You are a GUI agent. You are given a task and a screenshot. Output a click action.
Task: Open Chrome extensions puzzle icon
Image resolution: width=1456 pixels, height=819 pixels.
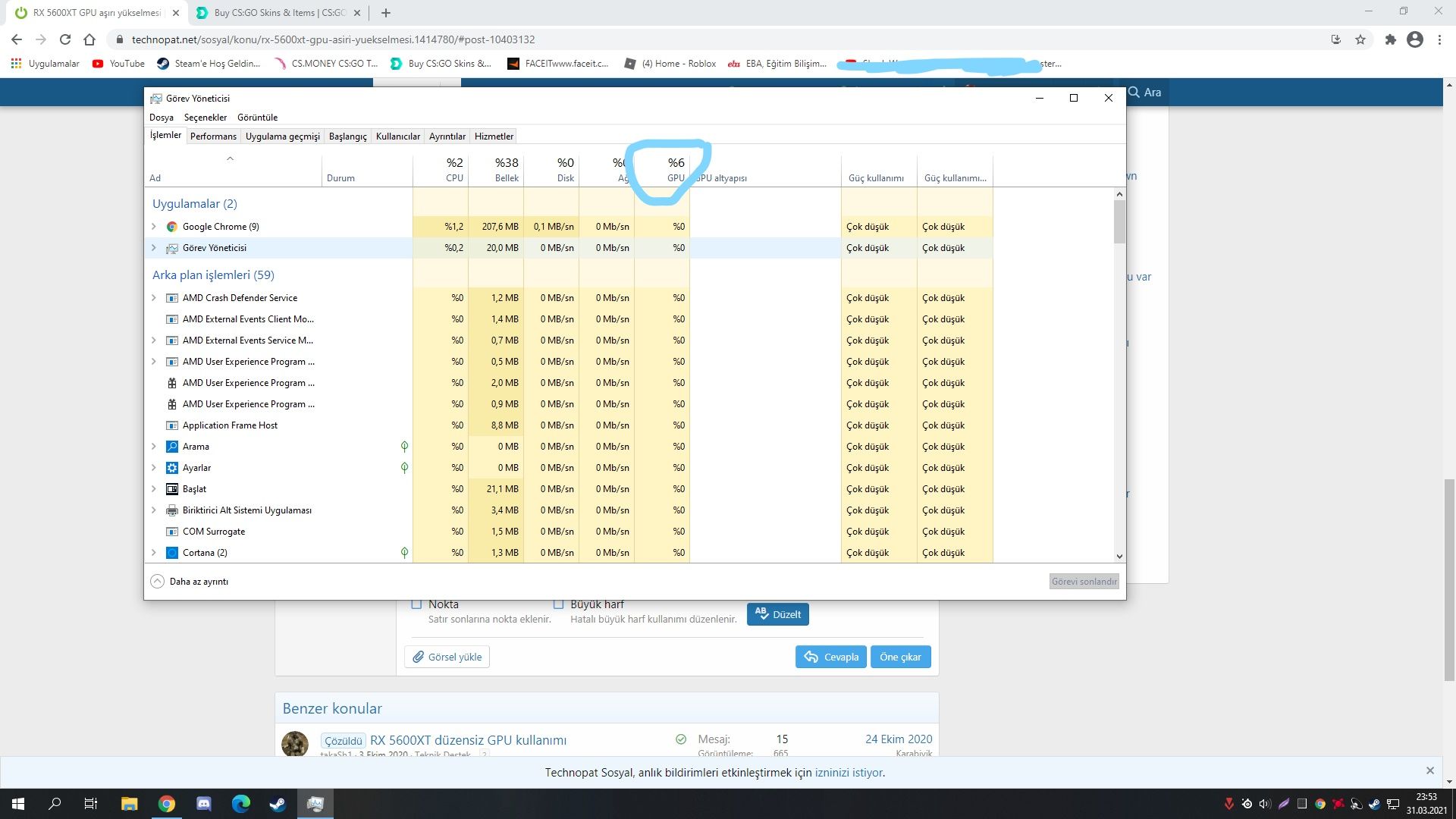(x=1390, y=39)
